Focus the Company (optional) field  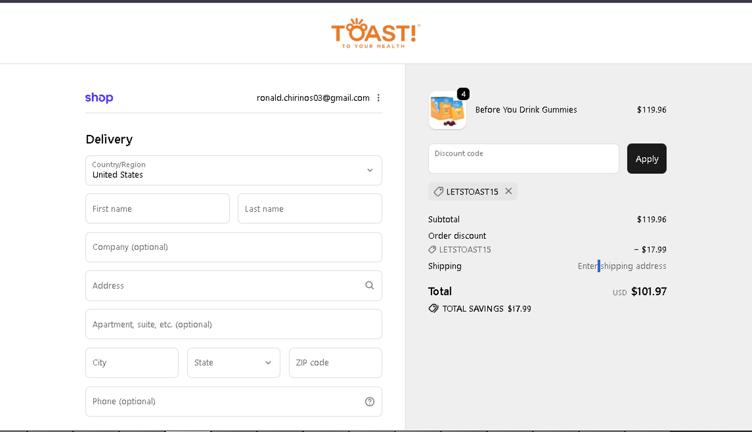pos(234,247)
